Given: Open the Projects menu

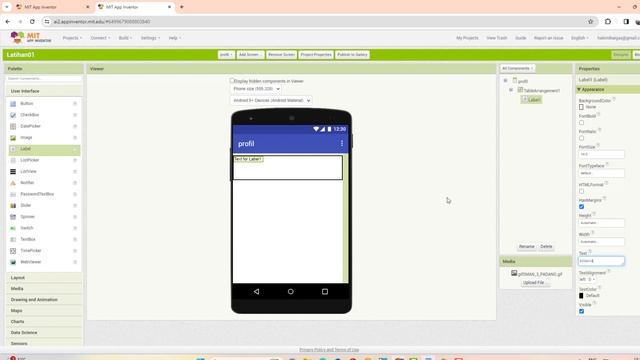Looking at the screenshot, I should point(72,38).
